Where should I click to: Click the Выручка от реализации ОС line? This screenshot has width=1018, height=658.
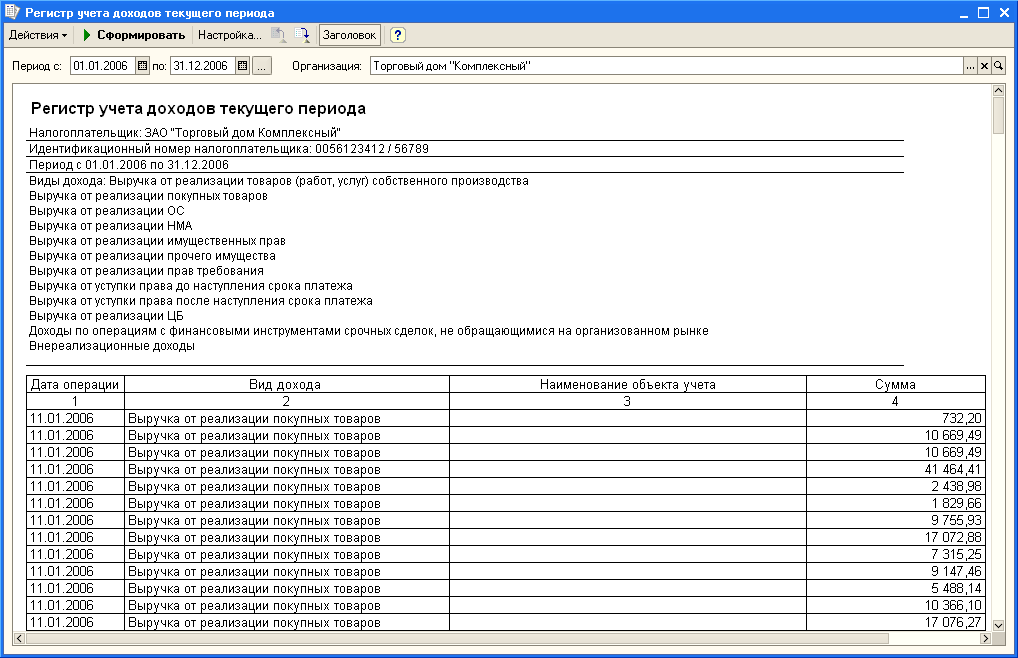pyautogui.click(x=106, y=211)
